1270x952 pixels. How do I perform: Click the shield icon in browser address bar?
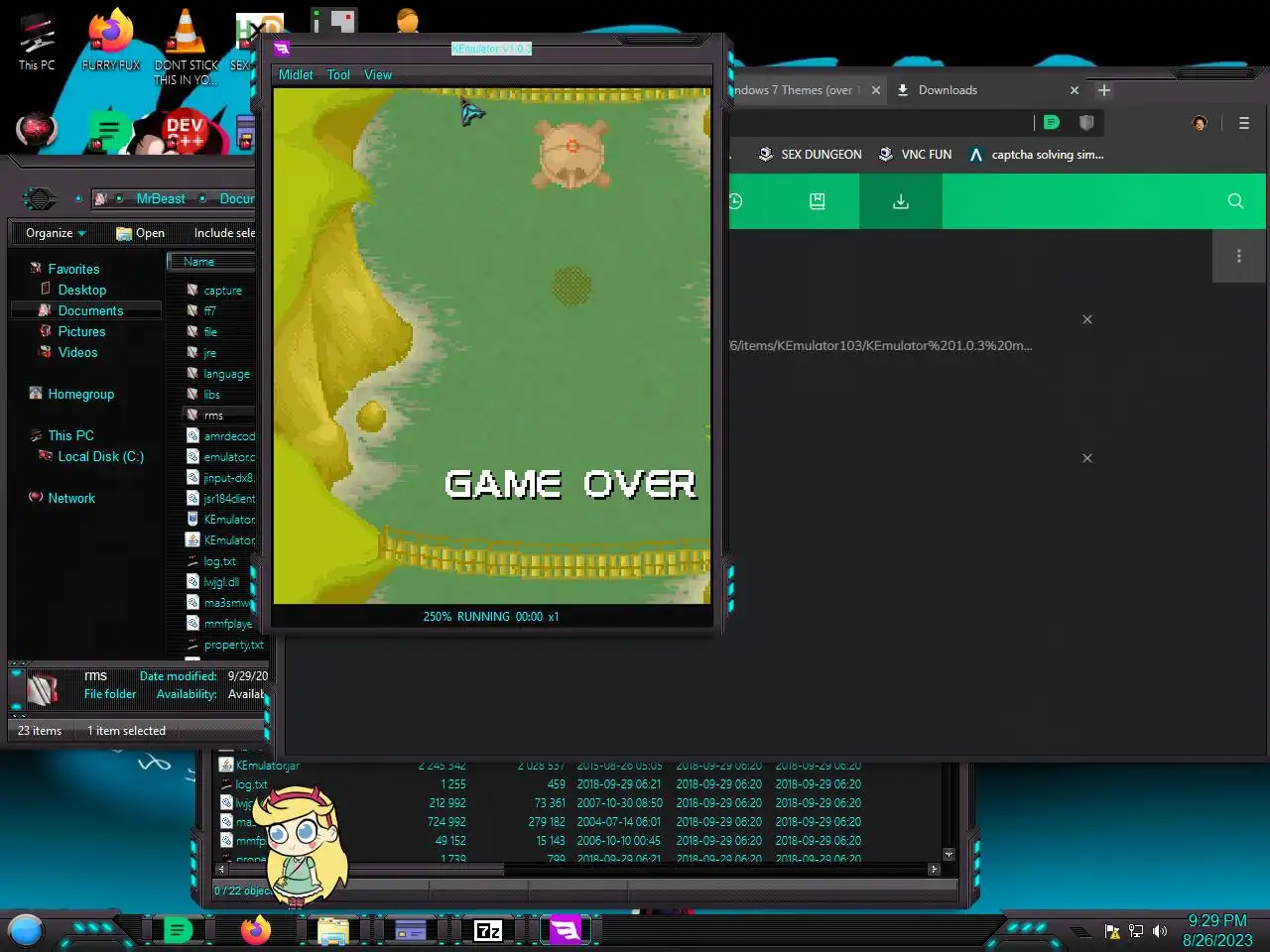(x=1086, y=122)
